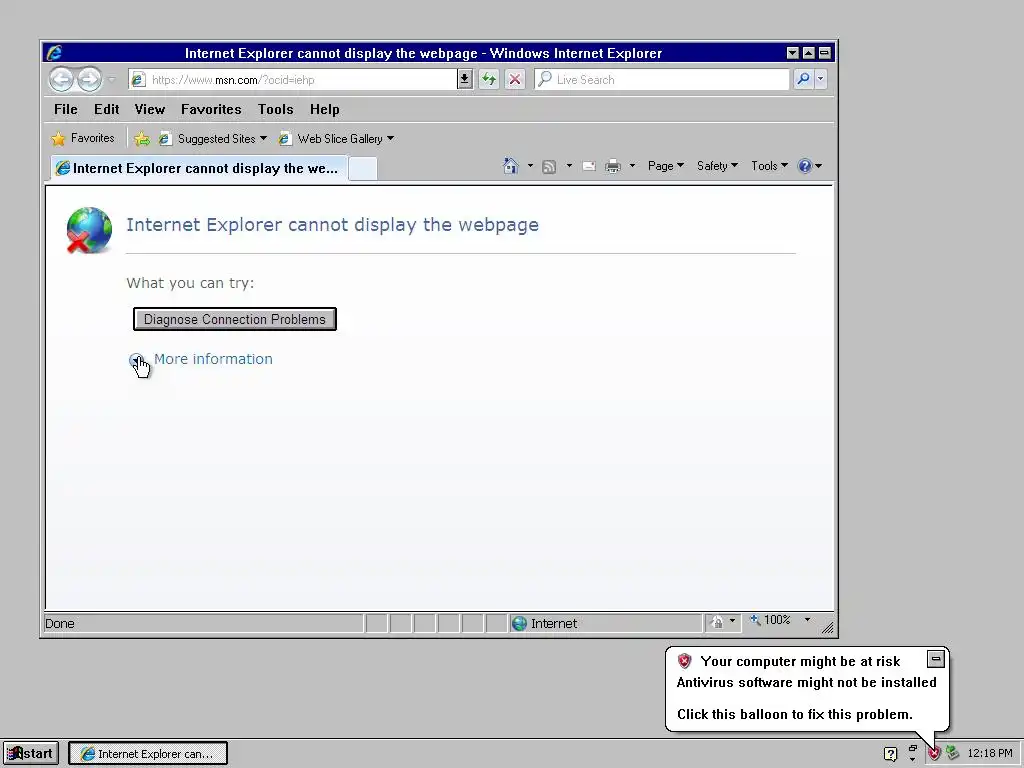This screenshot has height=768, width=1024.
Task: Click the address bar containing msn.com URL
Action: (x=292, y=80)
